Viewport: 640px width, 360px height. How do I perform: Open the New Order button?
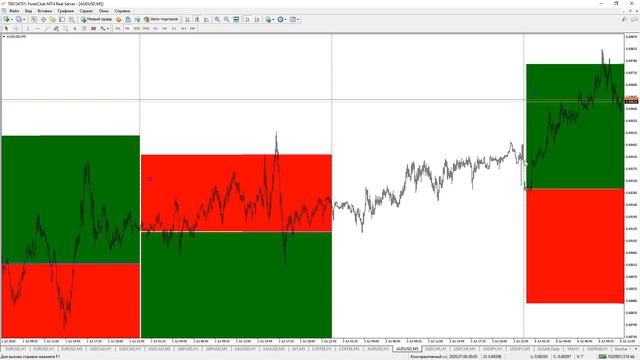click(x=96, y=19)
